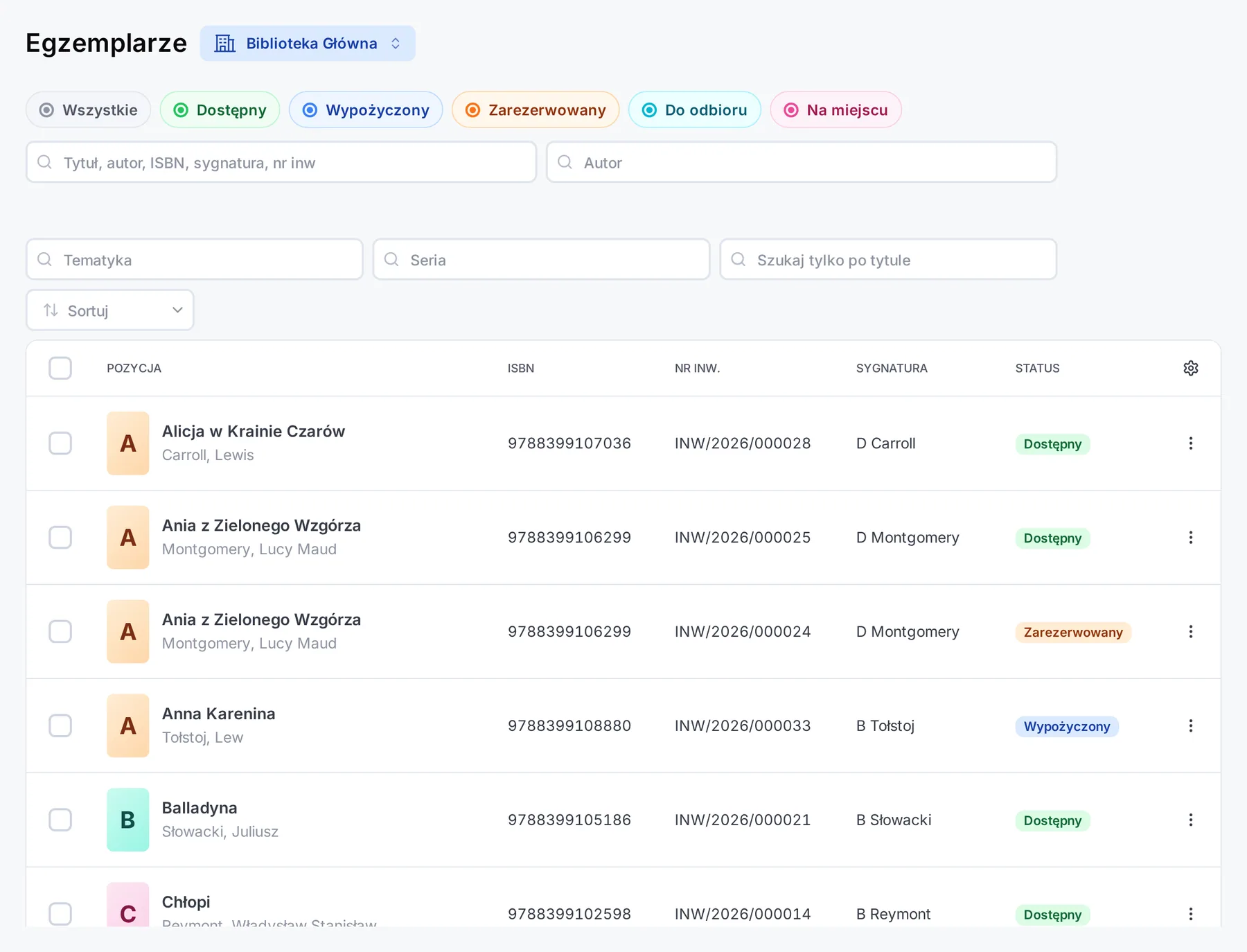
Task: Open actions menu for Chłopi
Action: [x=1190, y=914]
